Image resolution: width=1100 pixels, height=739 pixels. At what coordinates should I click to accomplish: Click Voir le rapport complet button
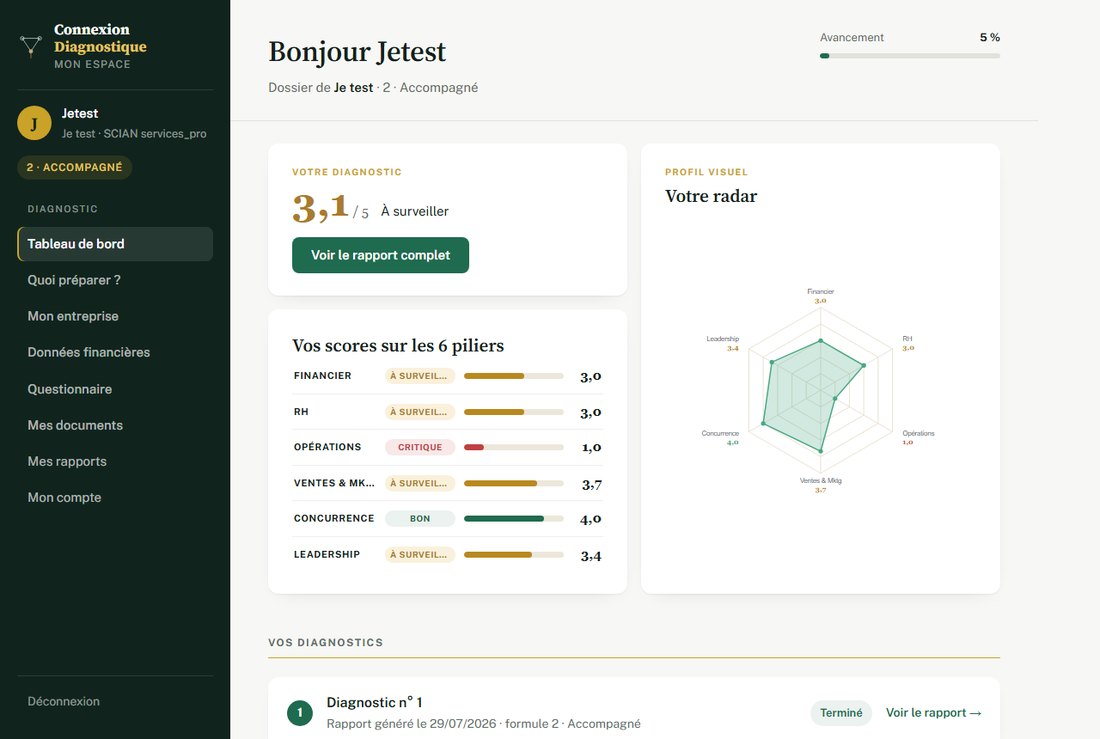(x=380, y=255)
